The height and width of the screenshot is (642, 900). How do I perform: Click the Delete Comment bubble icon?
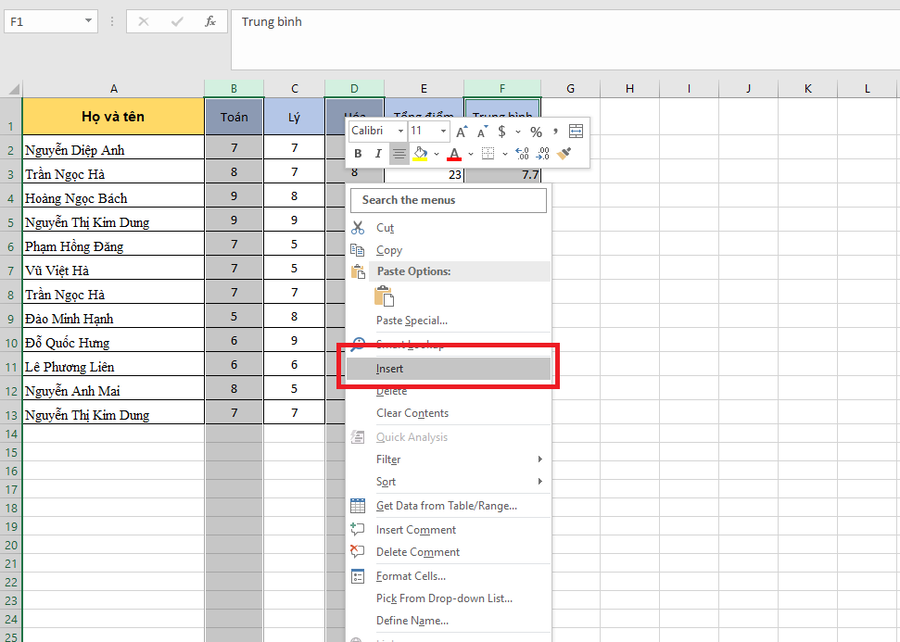[x=358, y=551]
